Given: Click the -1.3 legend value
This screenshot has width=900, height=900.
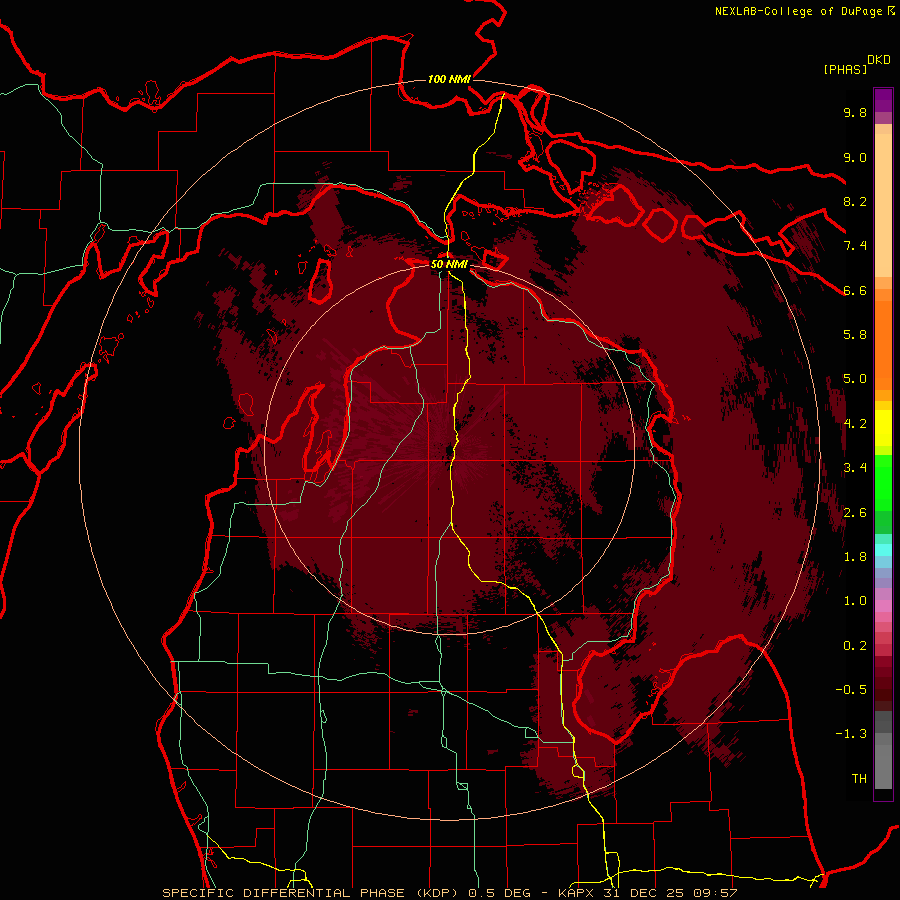Looking at the screenshot, I should [851, 734].
